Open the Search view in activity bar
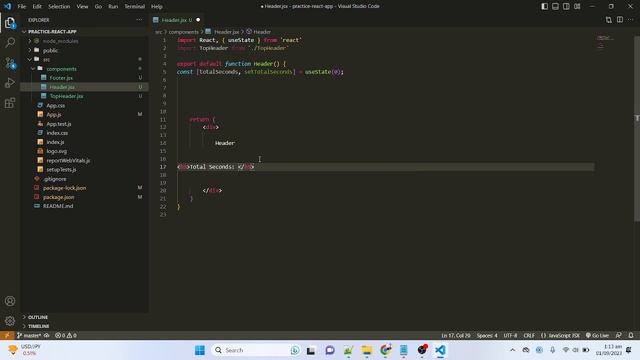 point(10,42)
